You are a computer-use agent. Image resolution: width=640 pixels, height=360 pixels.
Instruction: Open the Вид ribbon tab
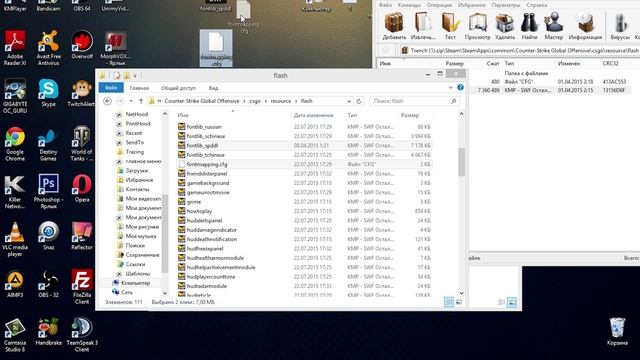click(213, 88)
